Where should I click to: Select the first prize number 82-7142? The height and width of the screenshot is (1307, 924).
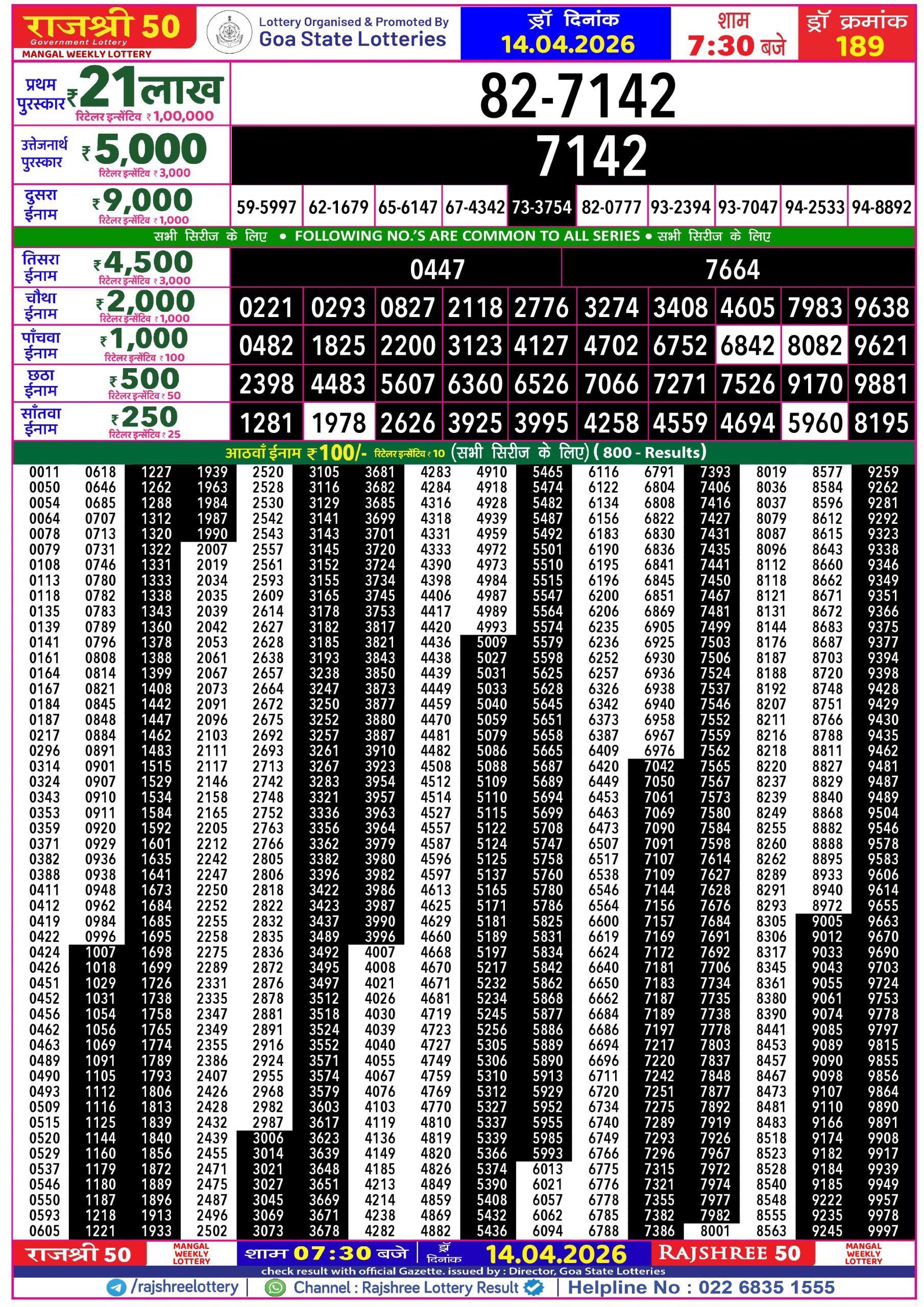(577, 95)
